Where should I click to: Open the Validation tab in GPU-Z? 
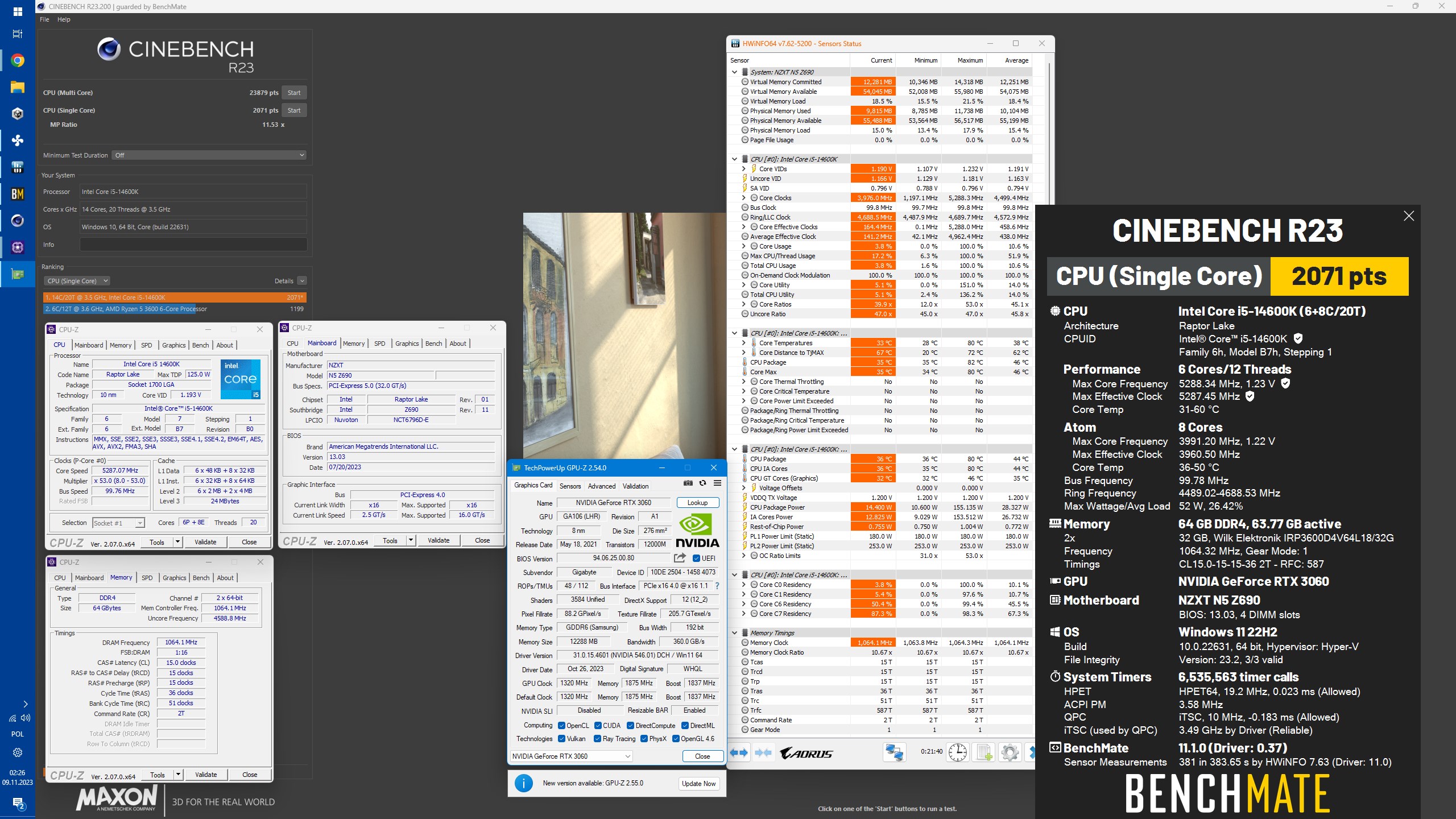click(635, 486)
